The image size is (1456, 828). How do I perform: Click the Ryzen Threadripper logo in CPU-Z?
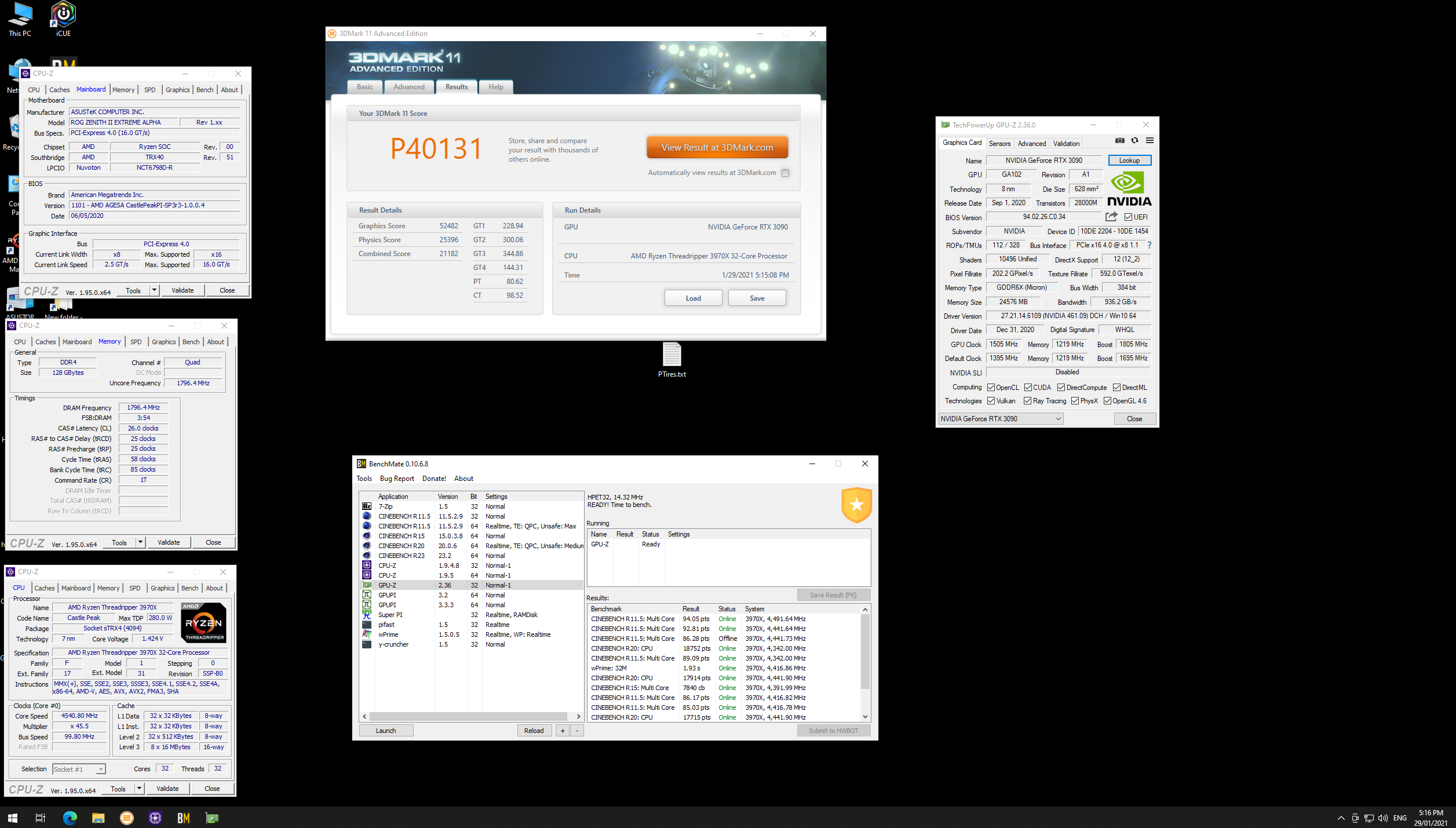203,623
